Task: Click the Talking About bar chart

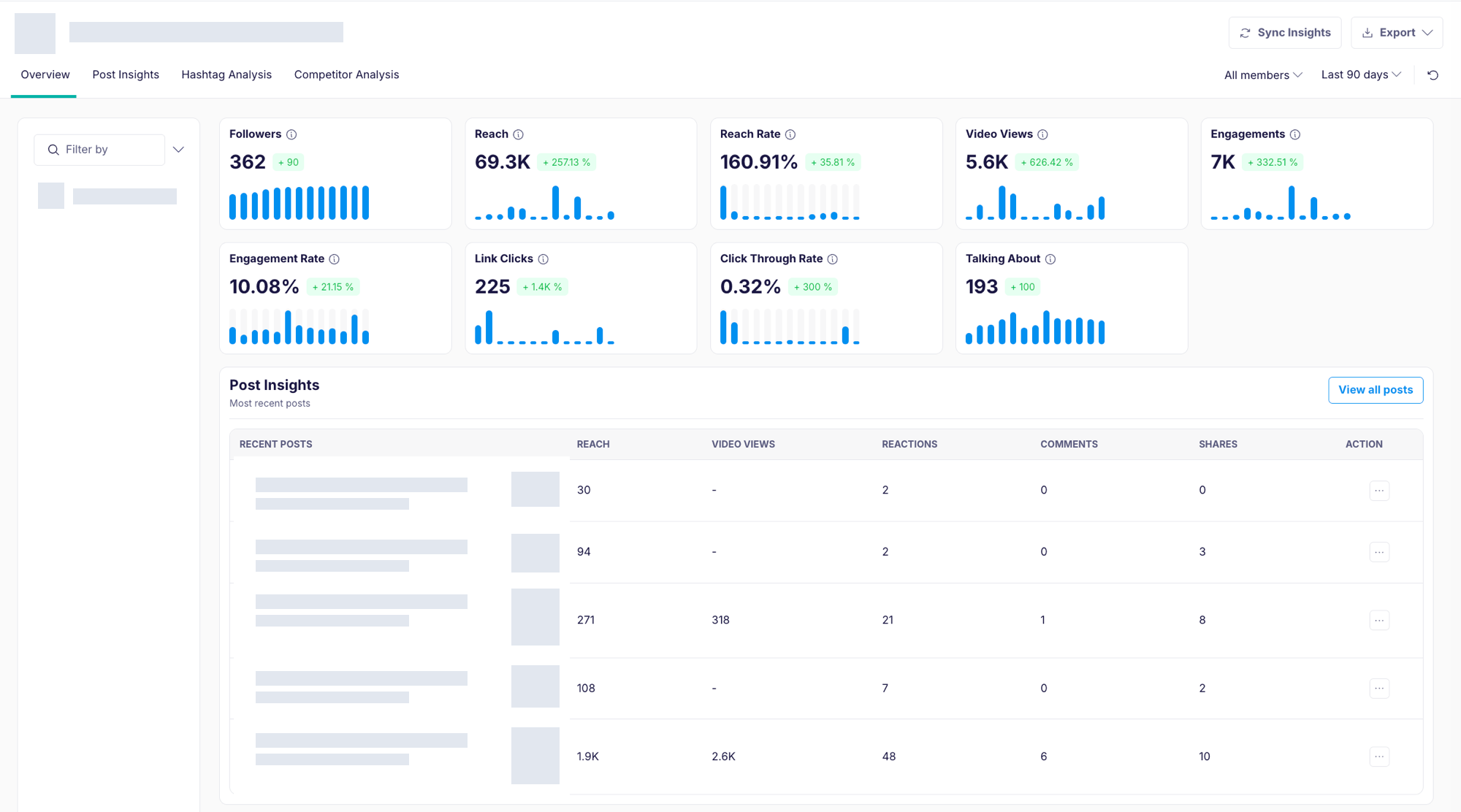Action: pyautogui.click(x=1035, y=327)
